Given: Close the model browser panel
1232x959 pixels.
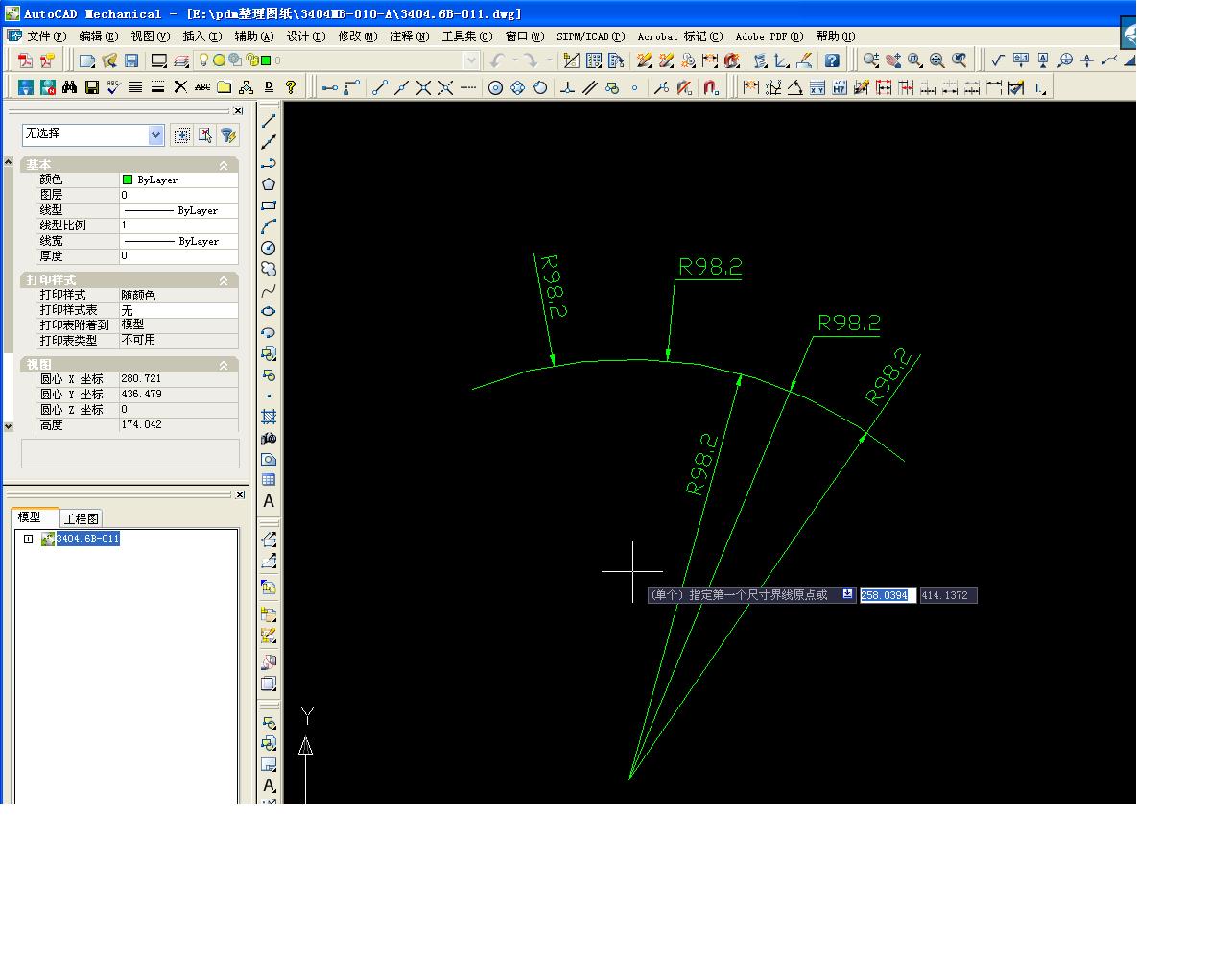Looking at the screenshot, I should point(240,495).
